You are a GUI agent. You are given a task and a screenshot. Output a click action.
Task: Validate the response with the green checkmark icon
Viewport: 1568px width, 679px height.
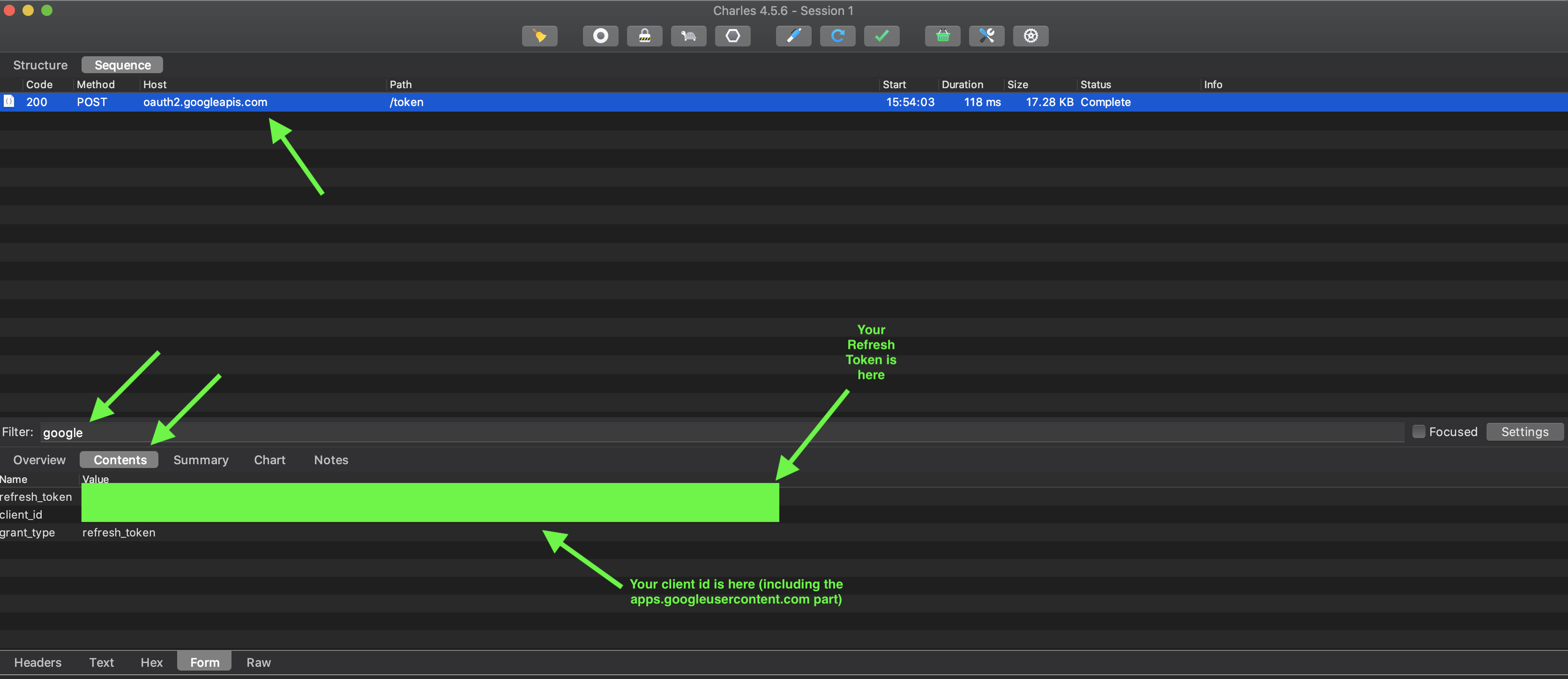tap(881, 36)
